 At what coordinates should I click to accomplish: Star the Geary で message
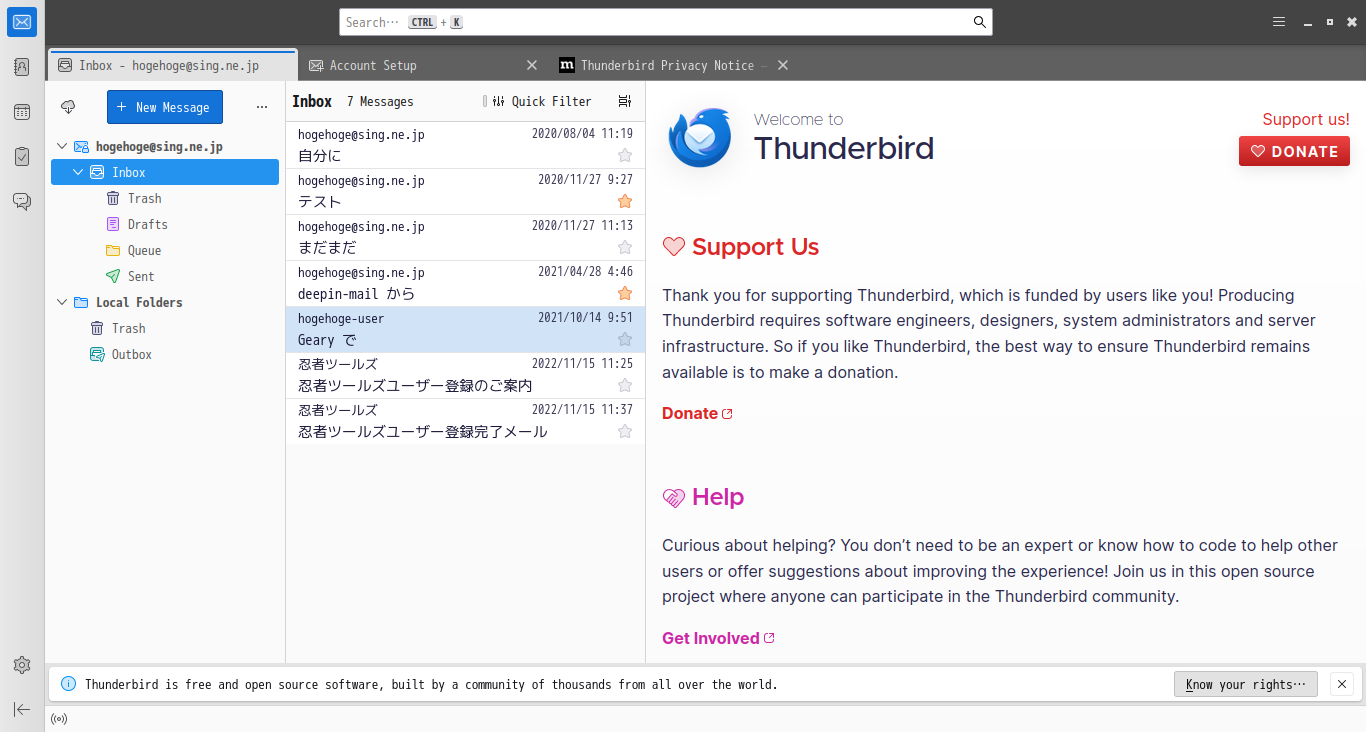pyautogui.click(x=625, y=339)
